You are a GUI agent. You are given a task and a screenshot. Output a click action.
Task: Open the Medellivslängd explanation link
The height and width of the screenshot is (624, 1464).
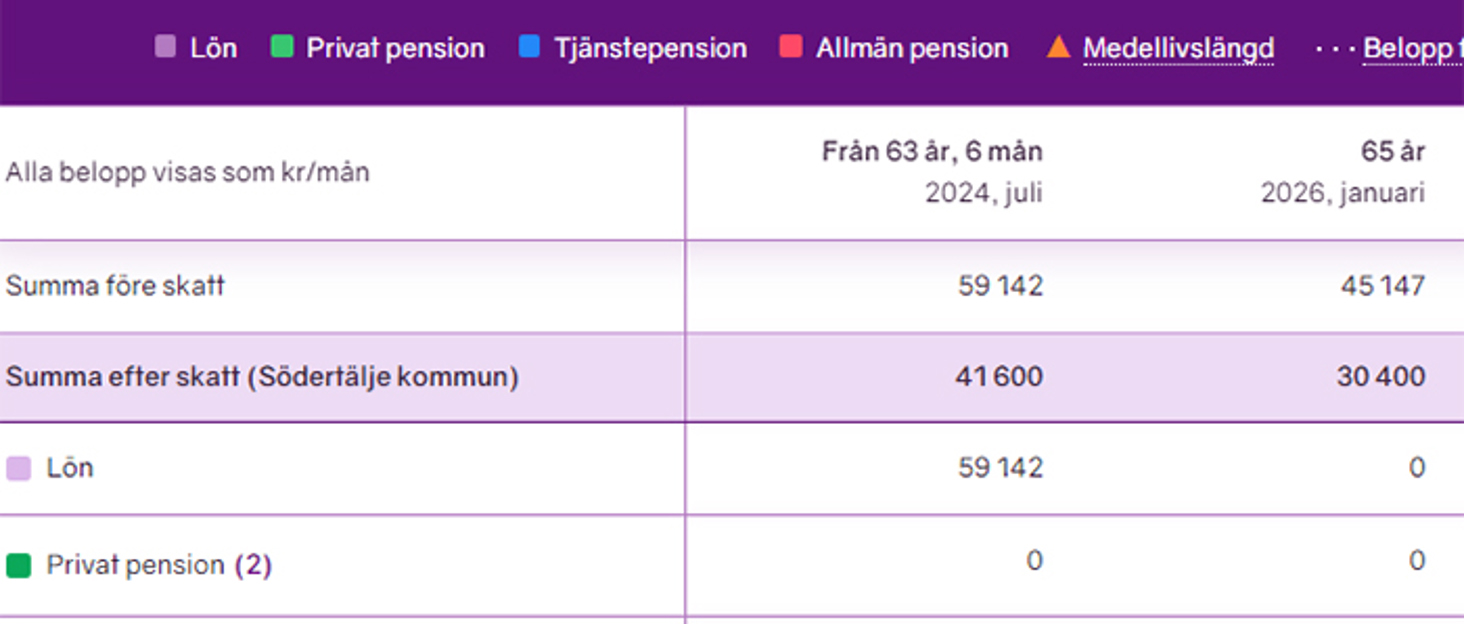[x=1178, y=48]
